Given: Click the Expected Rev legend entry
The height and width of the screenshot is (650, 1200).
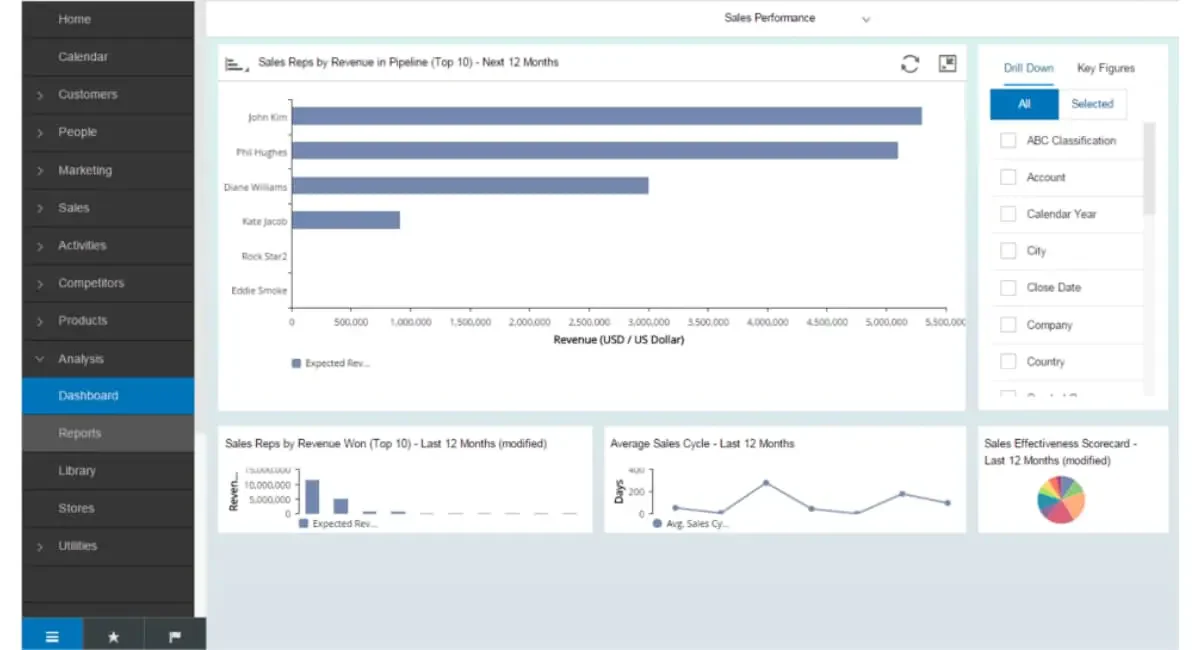Looking at the screenshot, I should point(330,364).
